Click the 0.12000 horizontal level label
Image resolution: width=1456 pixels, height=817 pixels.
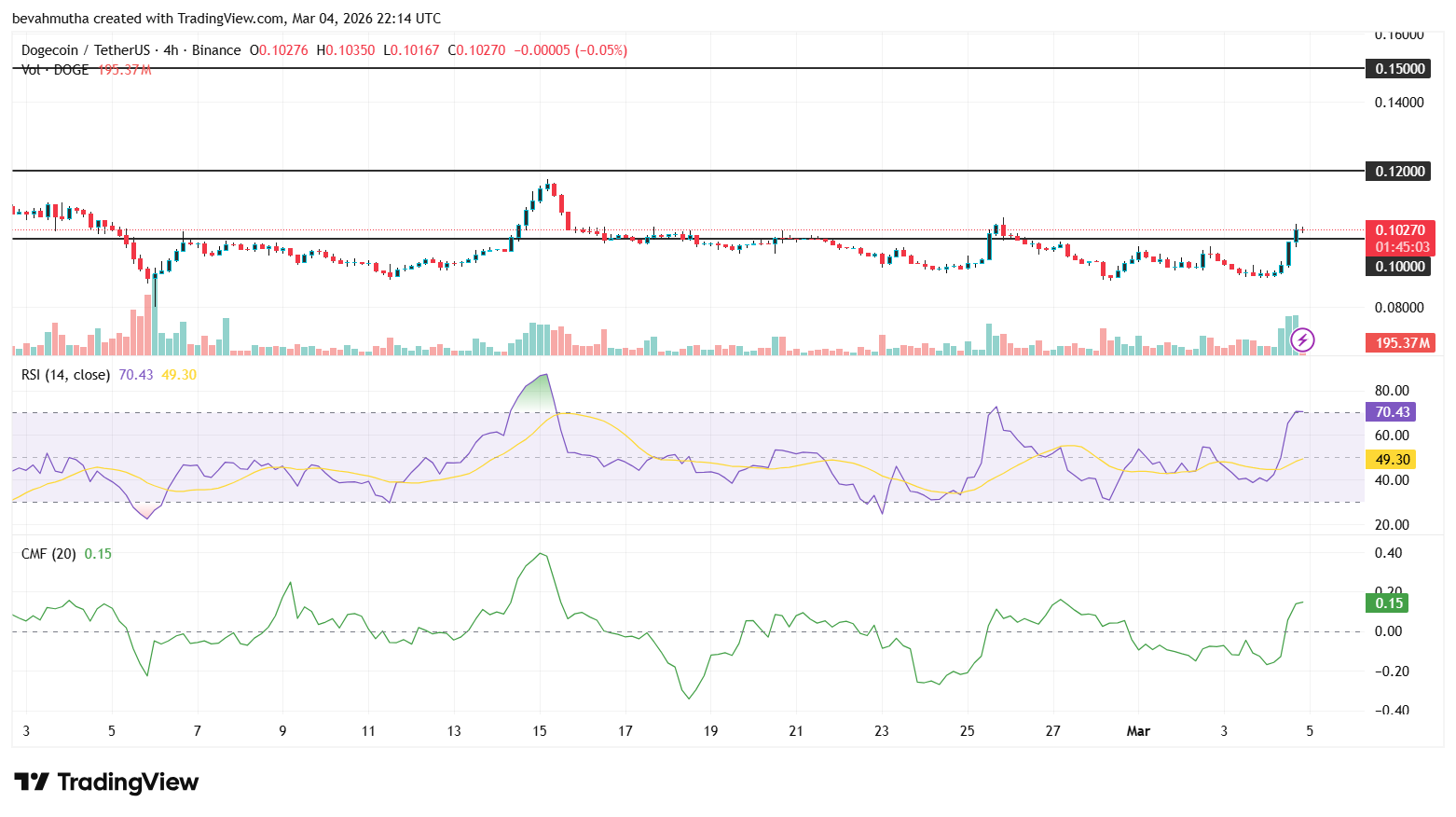point(1396,172)
